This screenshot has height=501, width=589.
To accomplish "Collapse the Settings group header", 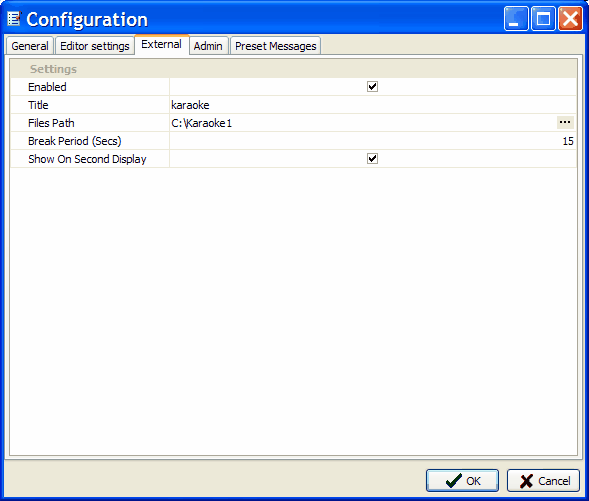I will click(x=293, y=69).
